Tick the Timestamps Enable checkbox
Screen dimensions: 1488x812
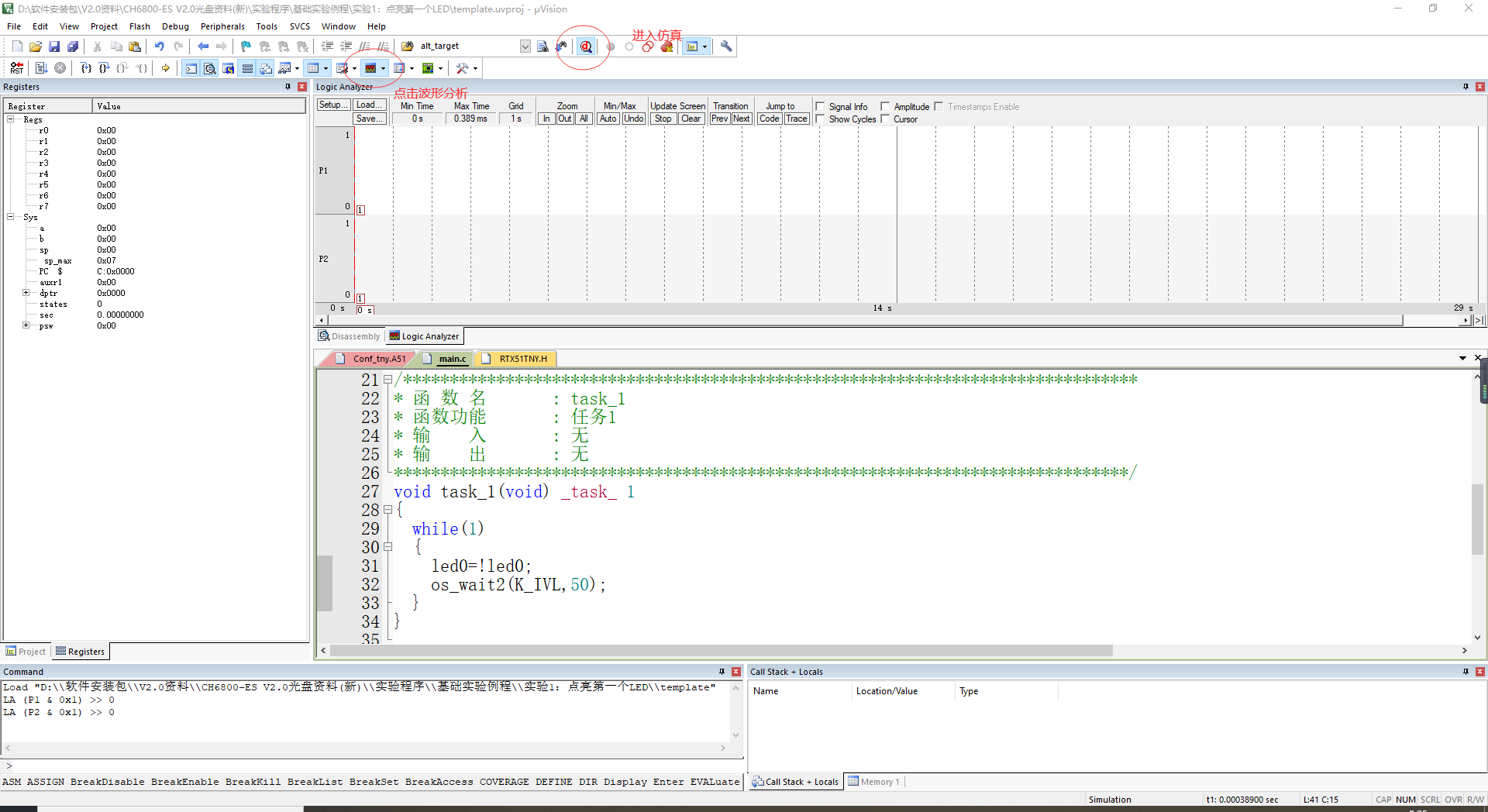(939, 107)
